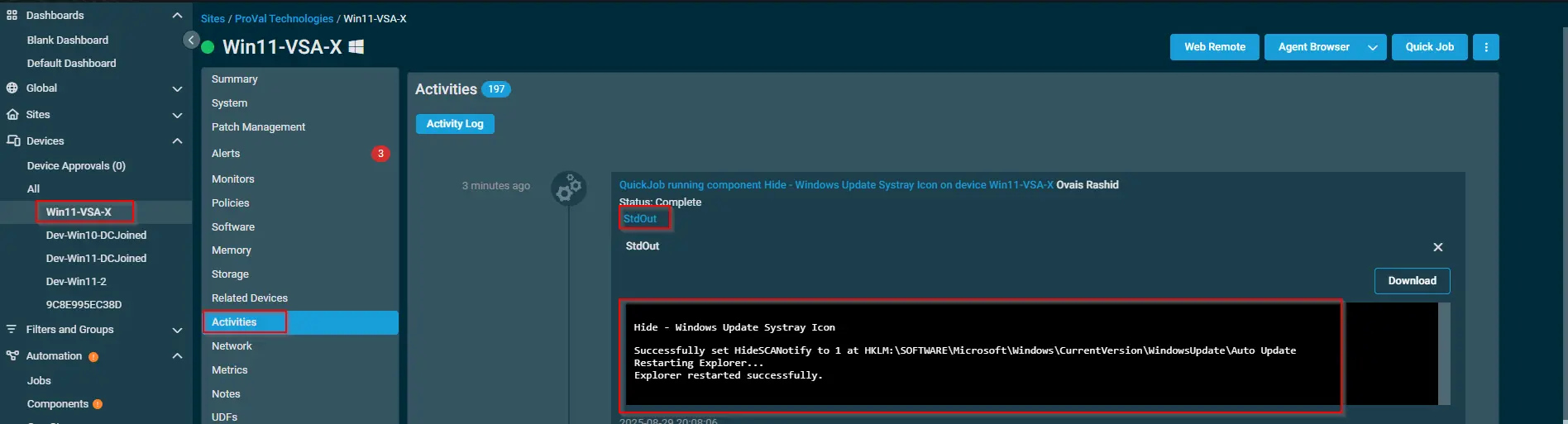Collapse the Automation section chevron

tap(177, 356)
